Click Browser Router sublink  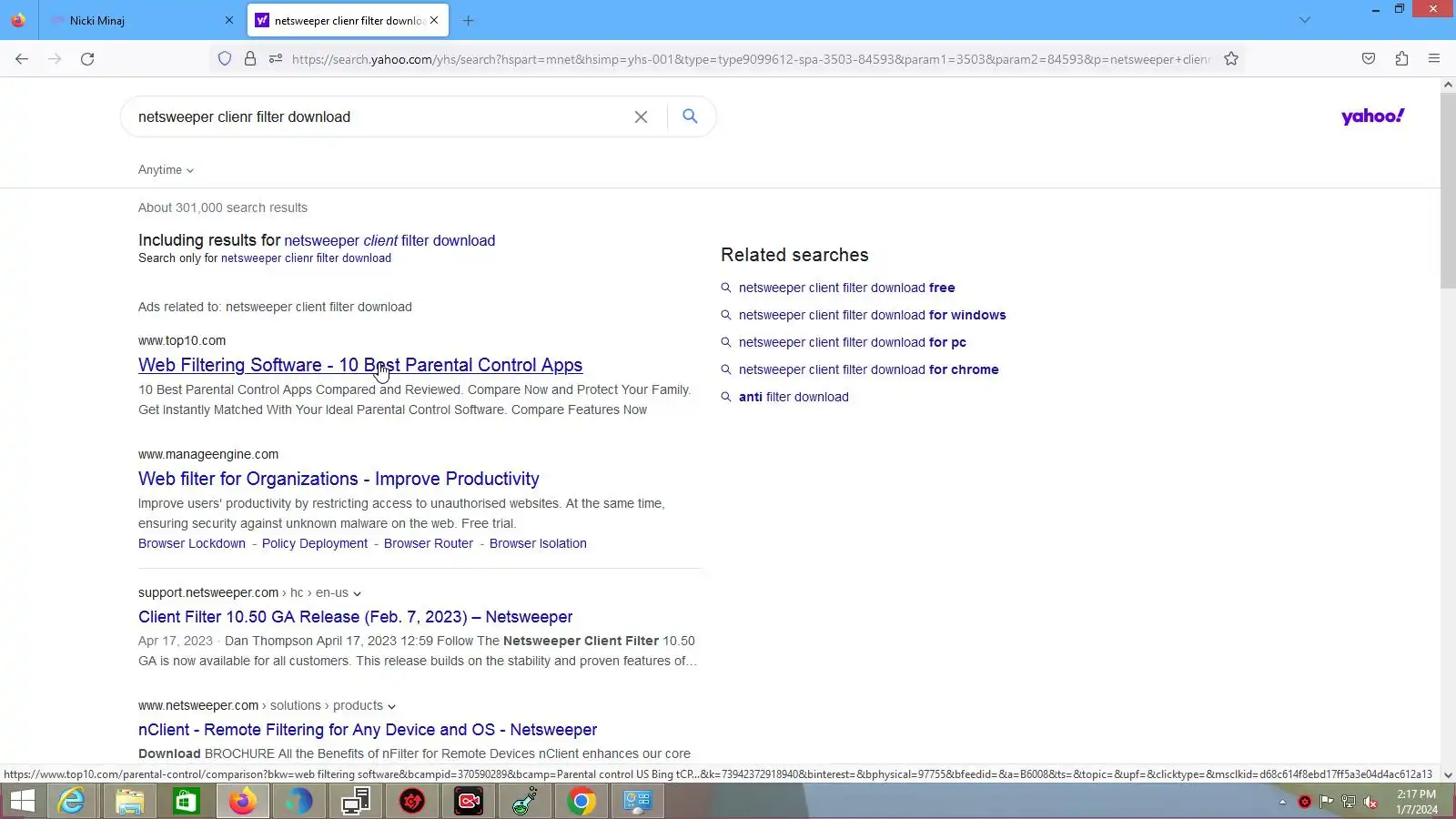429,543
